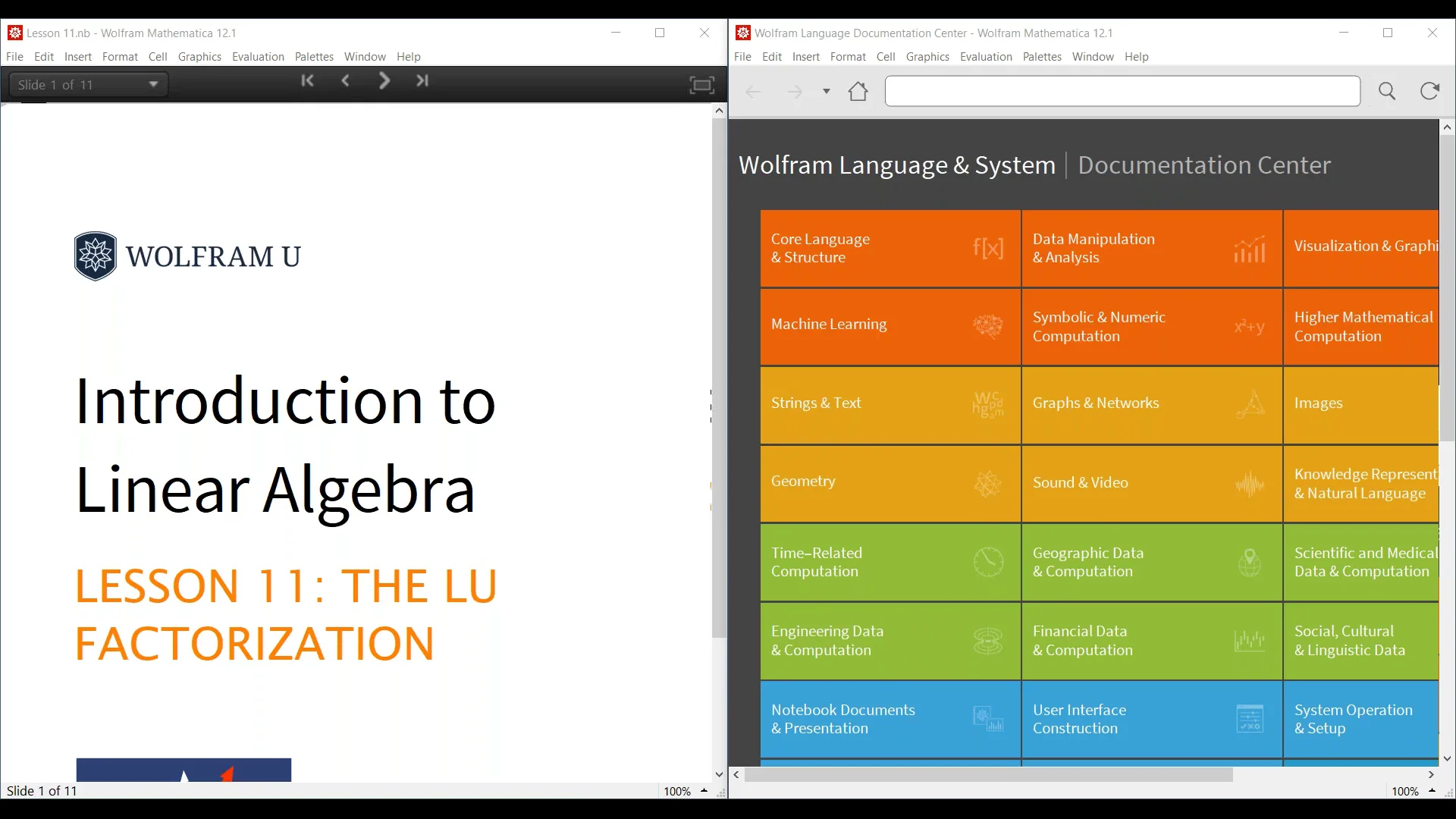Screen dimensions: 1456x819
Task: Open the Machine Learning documentation tile
Action: 890,326
